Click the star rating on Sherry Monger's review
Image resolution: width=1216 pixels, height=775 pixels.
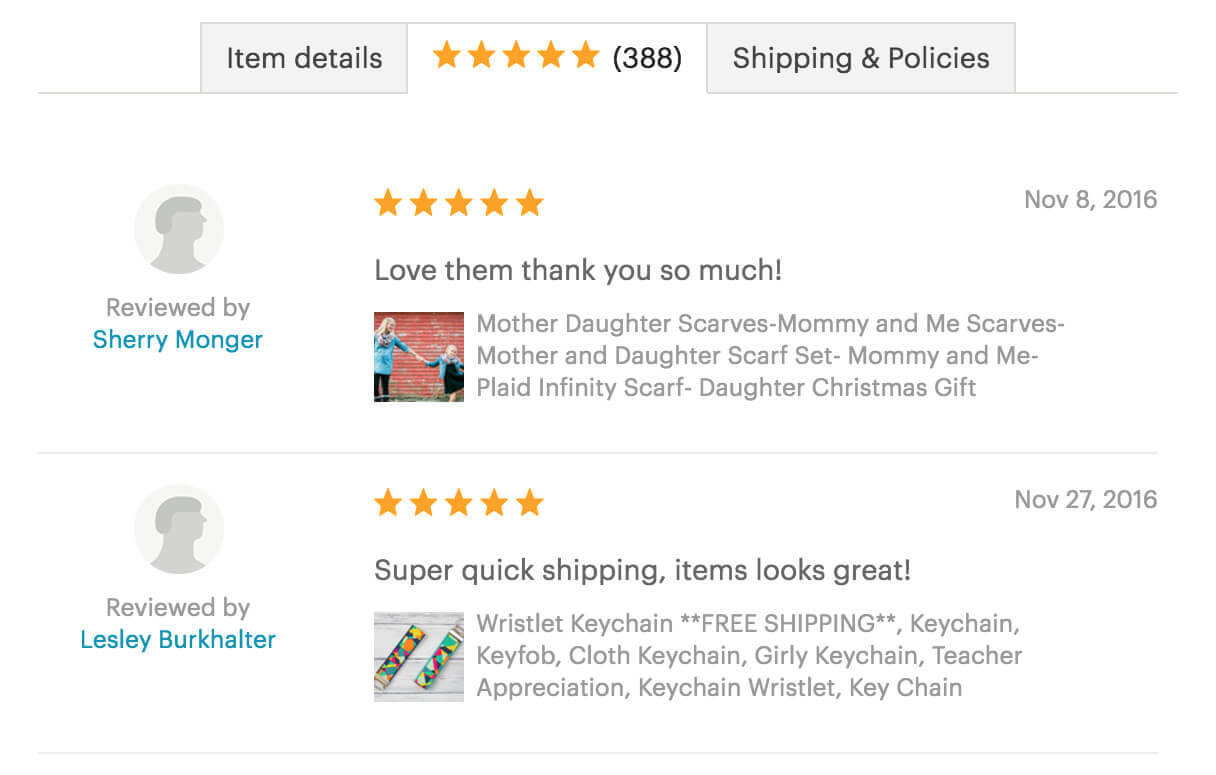click(459, 203)
